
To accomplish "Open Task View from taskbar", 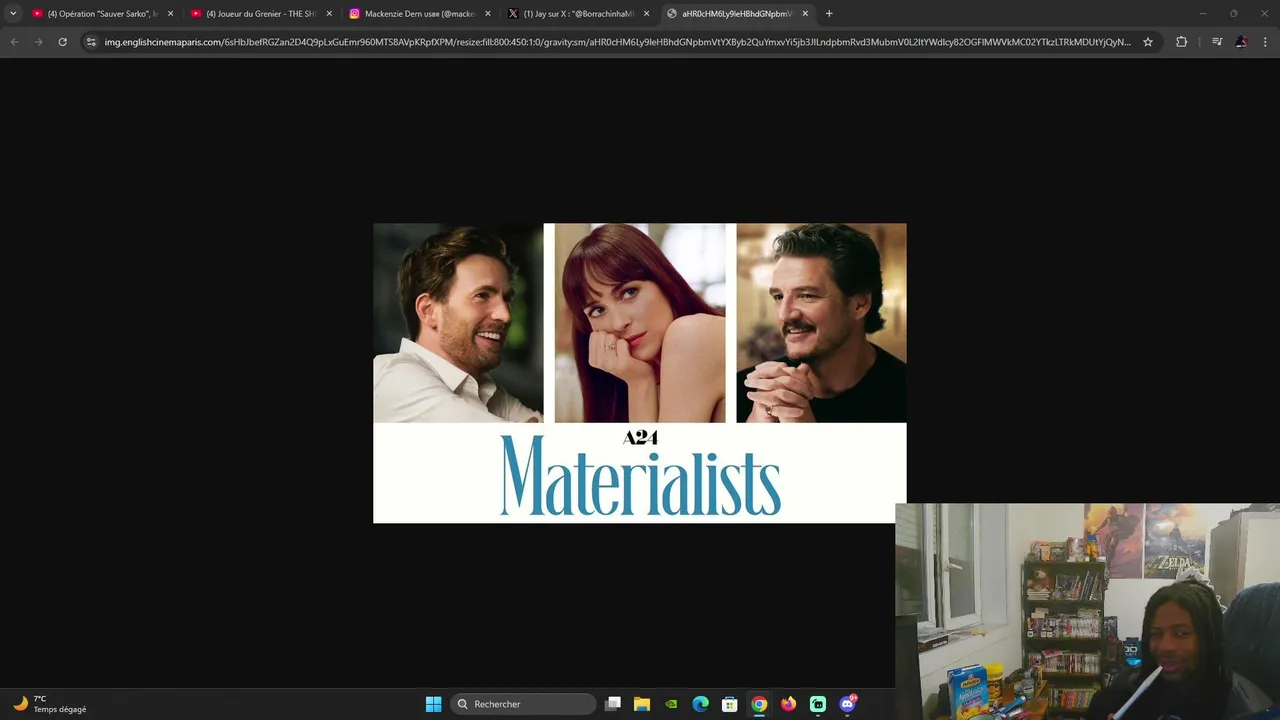I will click(x=613, y=704).
